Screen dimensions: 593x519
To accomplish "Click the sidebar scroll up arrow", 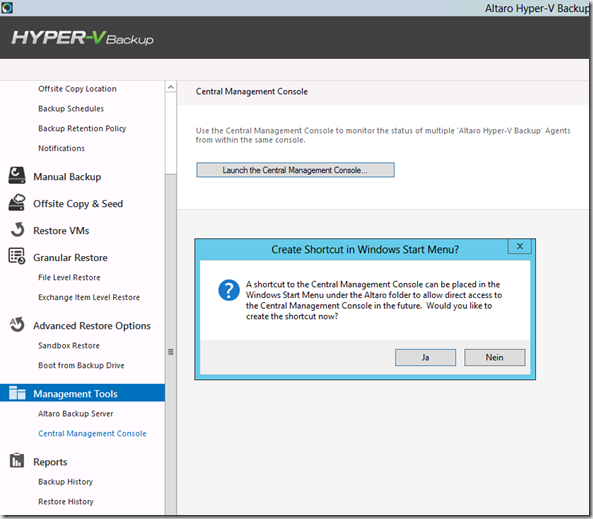I will click(171, 87).
